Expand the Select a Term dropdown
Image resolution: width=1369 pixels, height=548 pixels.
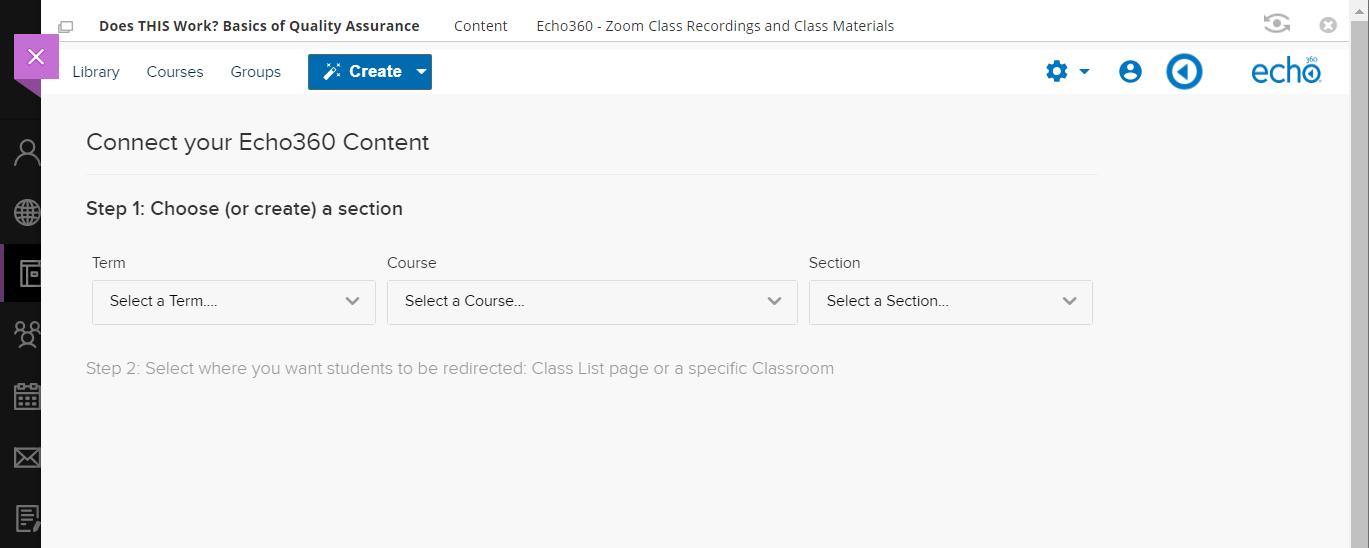tap(234, 302)
